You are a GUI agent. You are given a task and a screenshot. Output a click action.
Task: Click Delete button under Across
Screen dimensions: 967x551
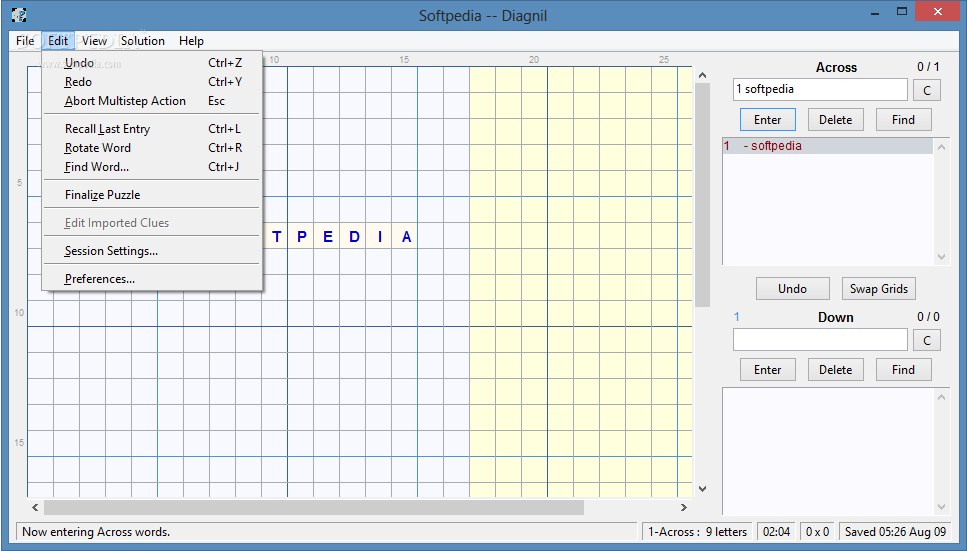click(836, 120)
